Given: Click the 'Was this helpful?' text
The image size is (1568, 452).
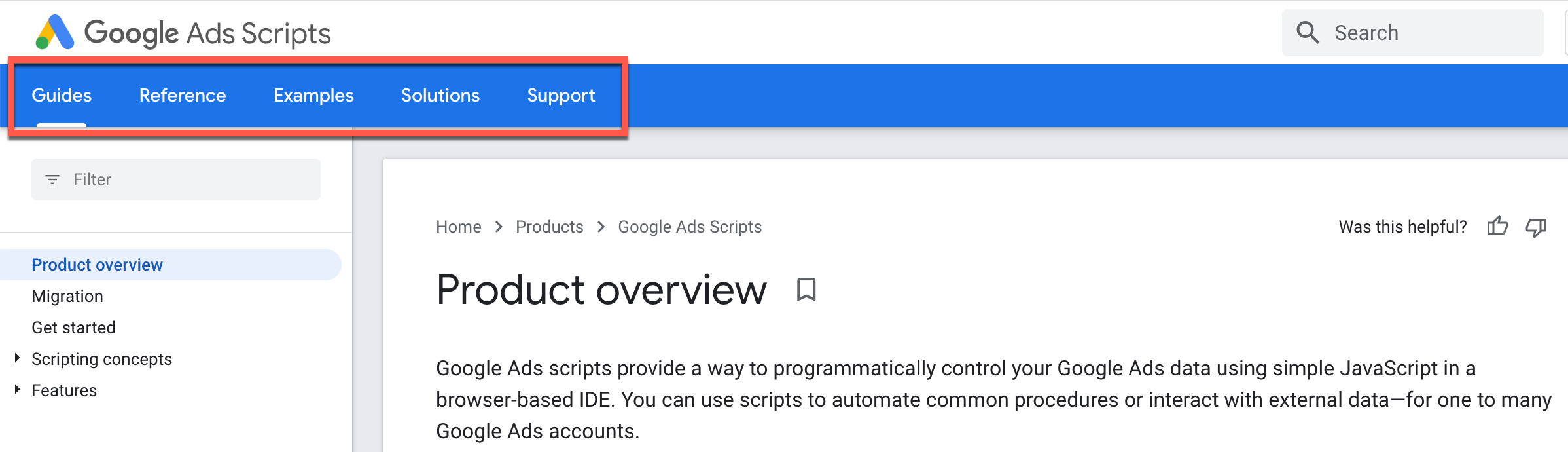Looking at the screenshot, I should pyautogui.click(x=1402, y=227).
